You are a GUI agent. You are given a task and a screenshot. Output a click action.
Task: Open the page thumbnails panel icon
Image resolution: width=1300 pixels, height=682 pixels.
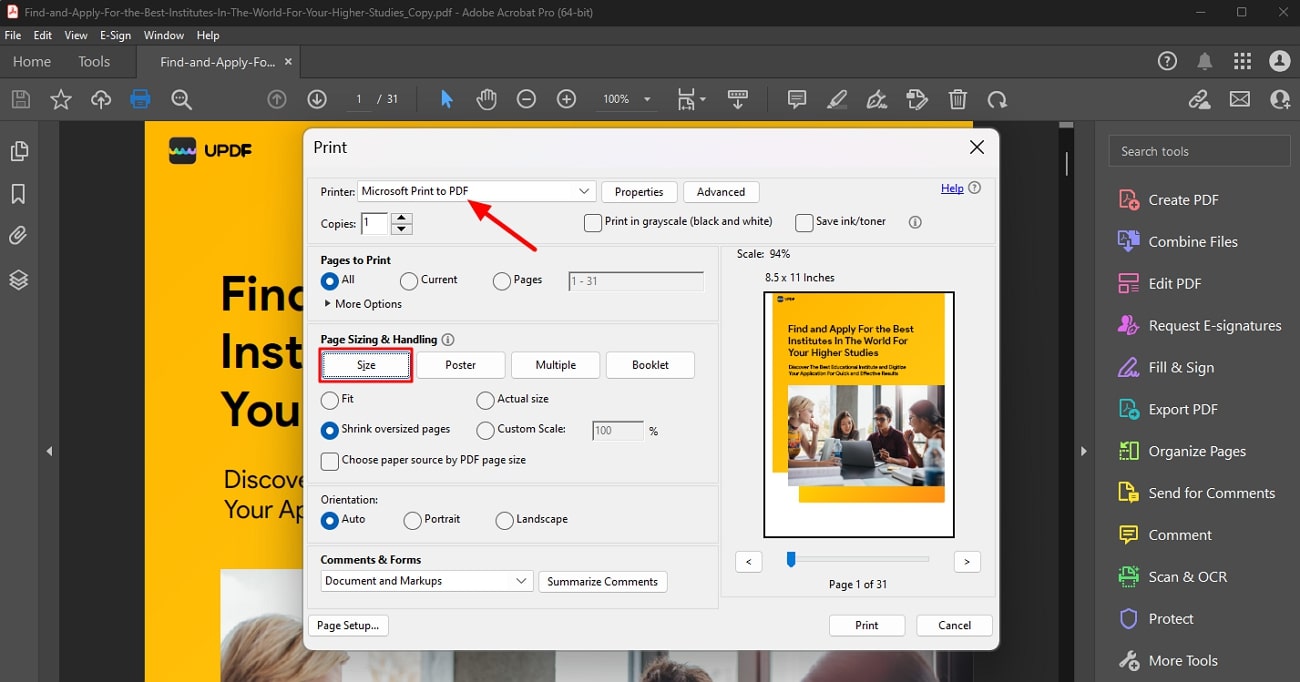click(x=18, y=151)
